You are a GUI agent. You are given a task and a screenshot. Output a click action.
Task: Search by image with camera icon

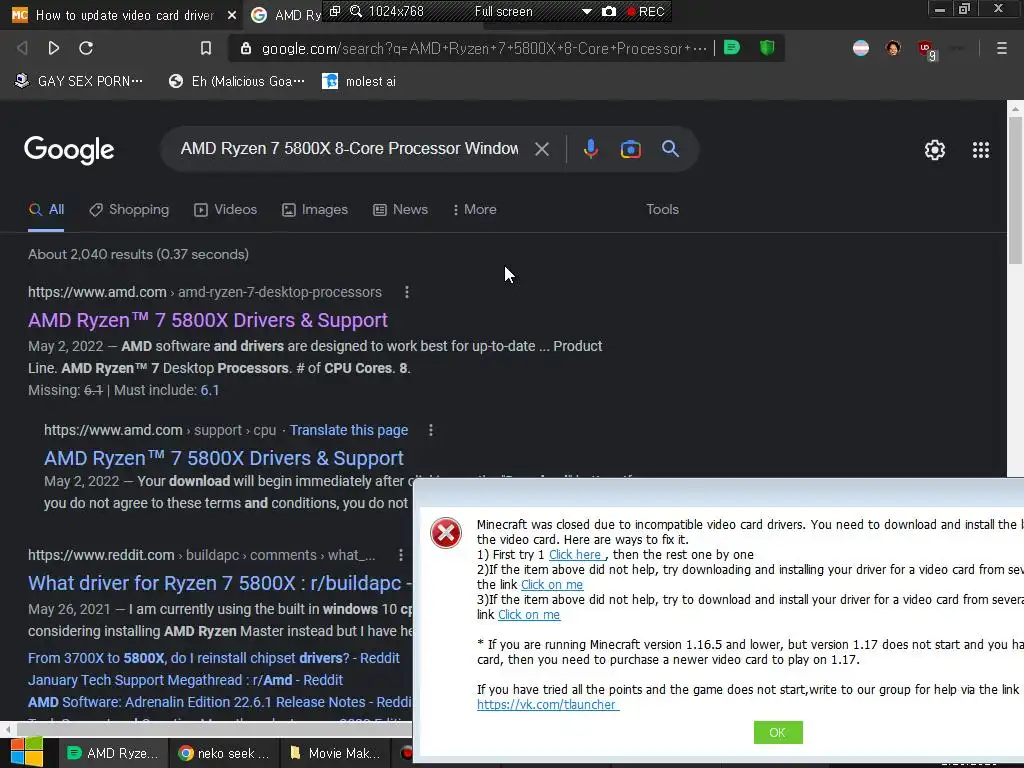tap(630, 150)
